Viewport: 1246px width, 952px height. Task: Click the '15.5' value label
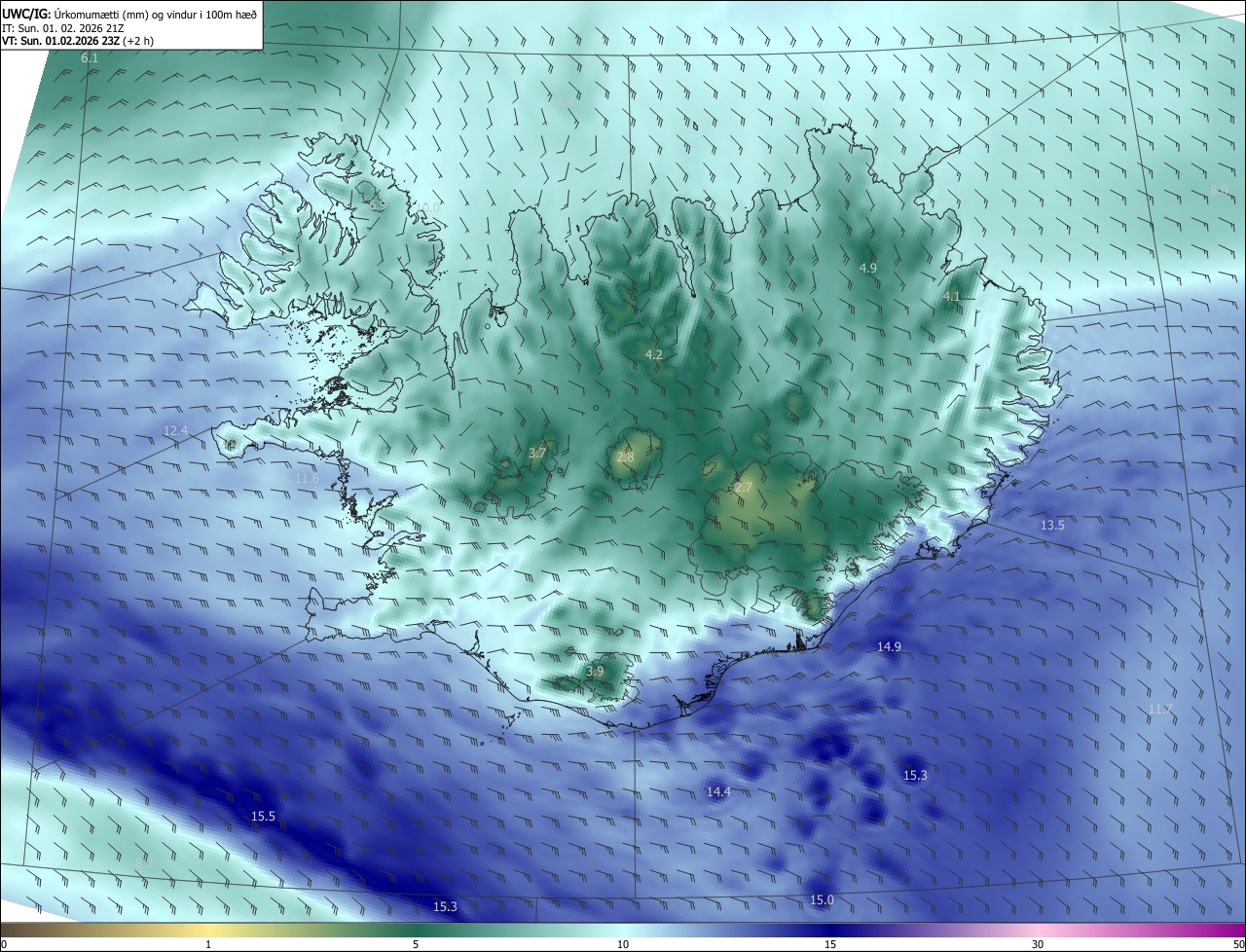[263, 816]
